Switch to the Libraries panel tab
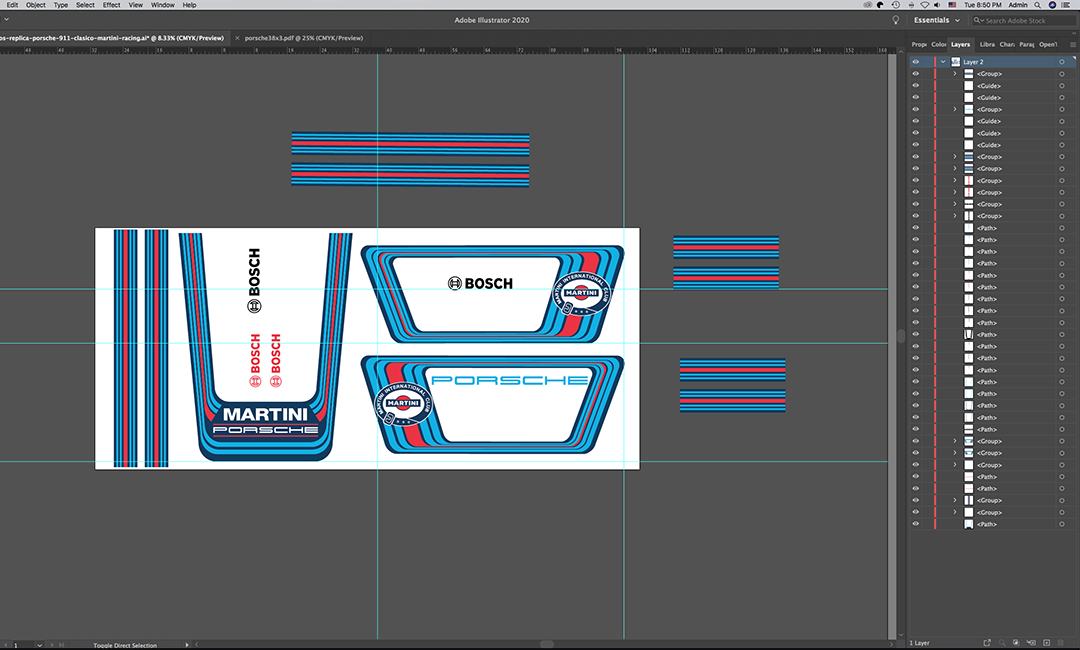Image resolution: width=1080 pixels, height=650 pixels. click(x=987, y=44)
